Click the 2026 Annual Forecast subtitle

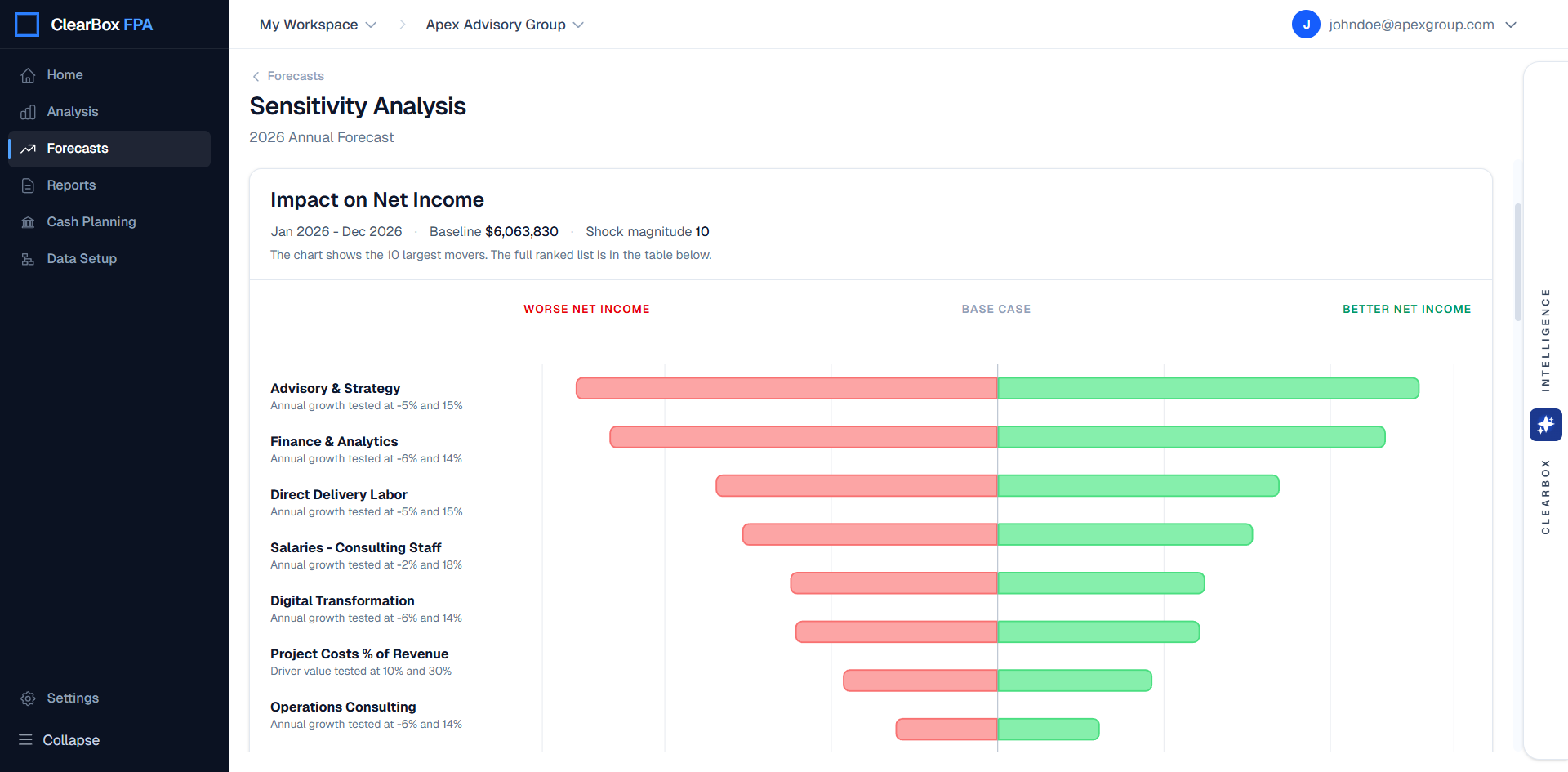(x=321, y=137)
